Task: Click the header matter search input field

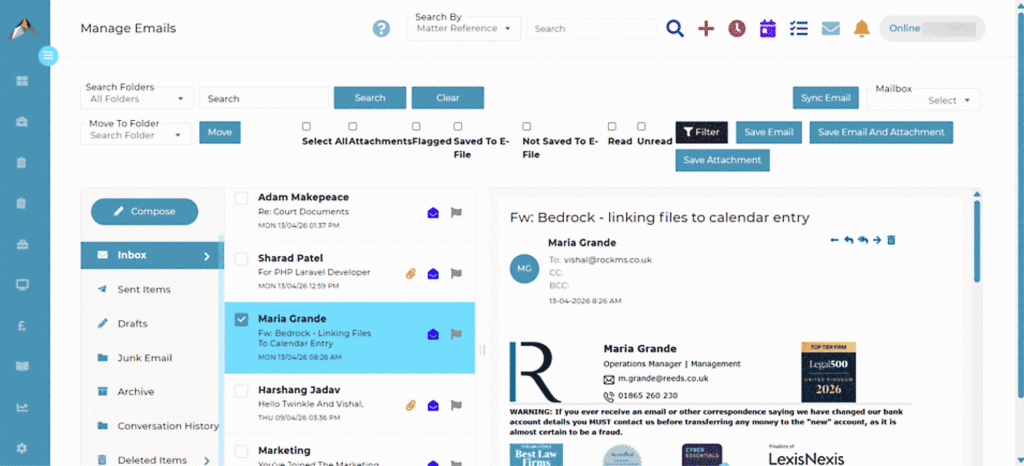Action: (591, 29)
